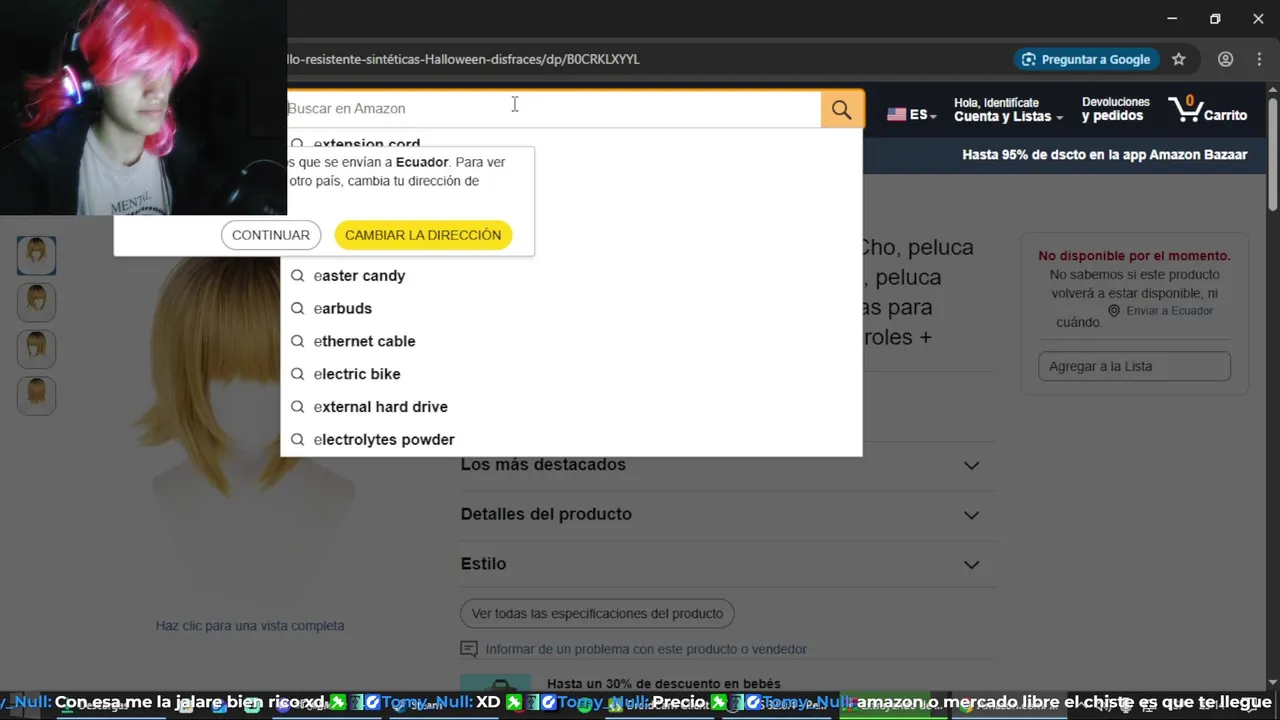Click the Hasta 95% de dscto Amazon Bazaar banner
The image size is (1280, 720).
[x=1105, y=155]
